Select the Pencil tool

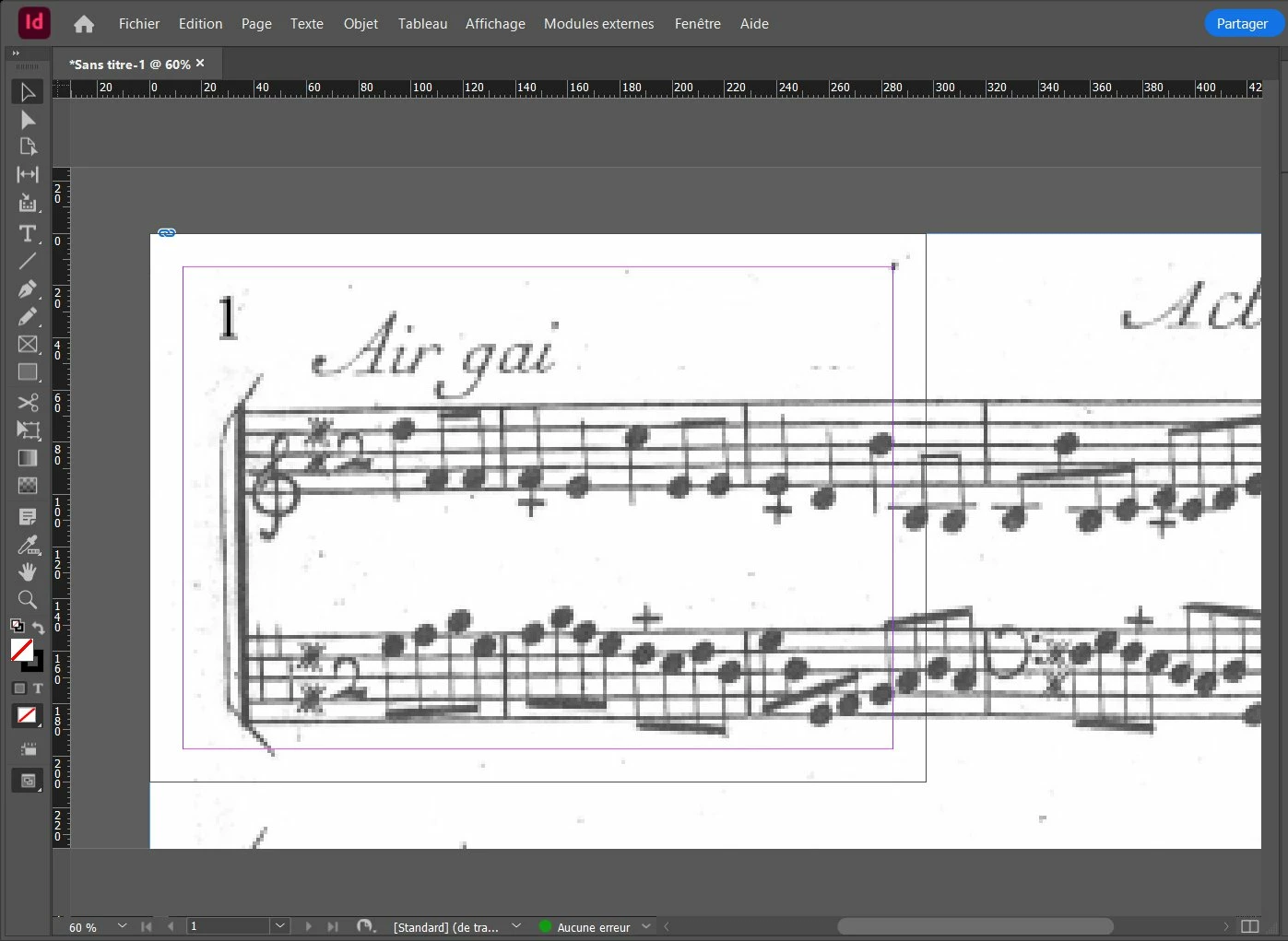point(28,317)
